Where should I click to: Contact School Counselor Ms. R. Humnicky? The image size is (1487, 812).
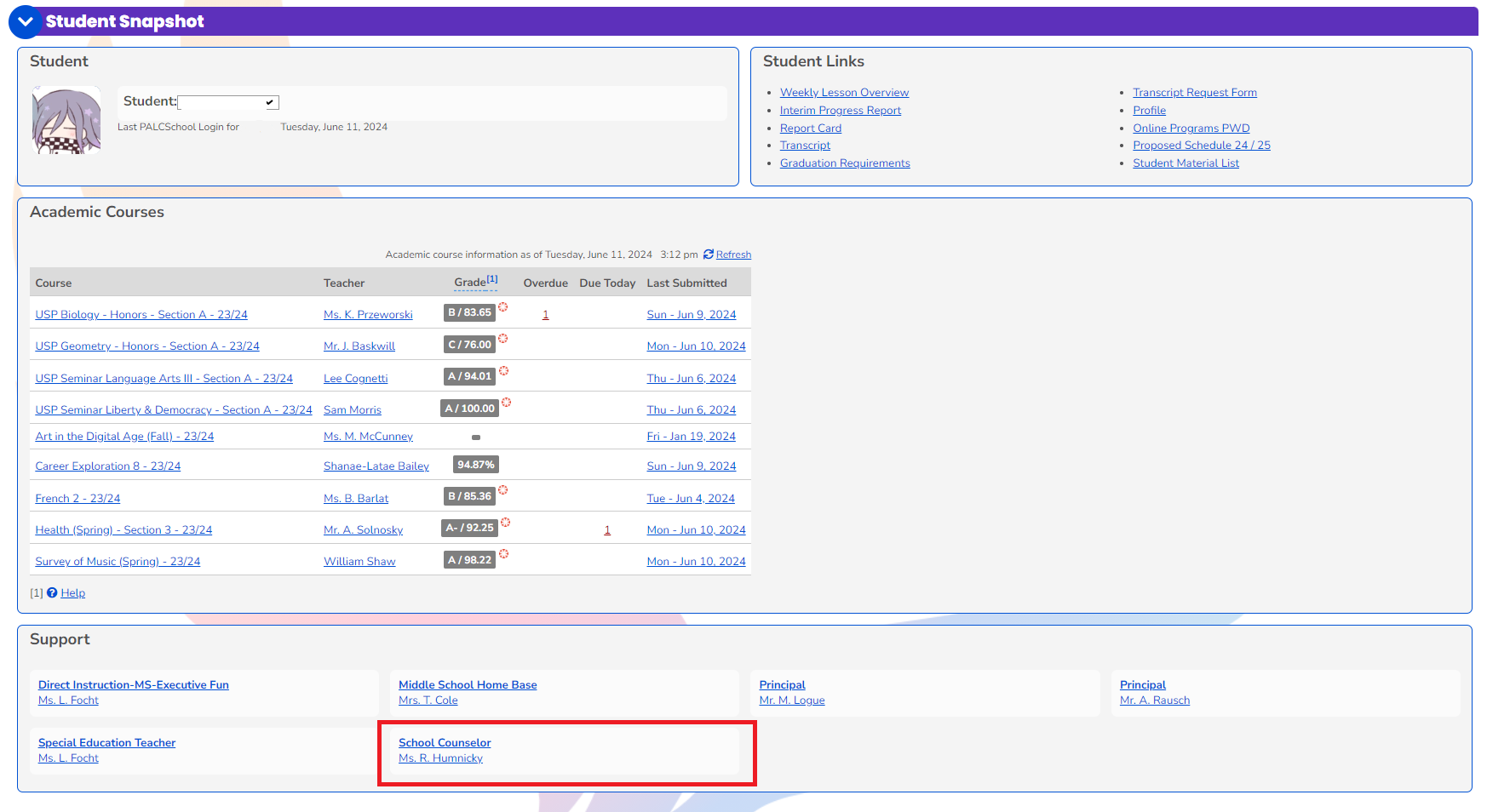pos(440,758)
